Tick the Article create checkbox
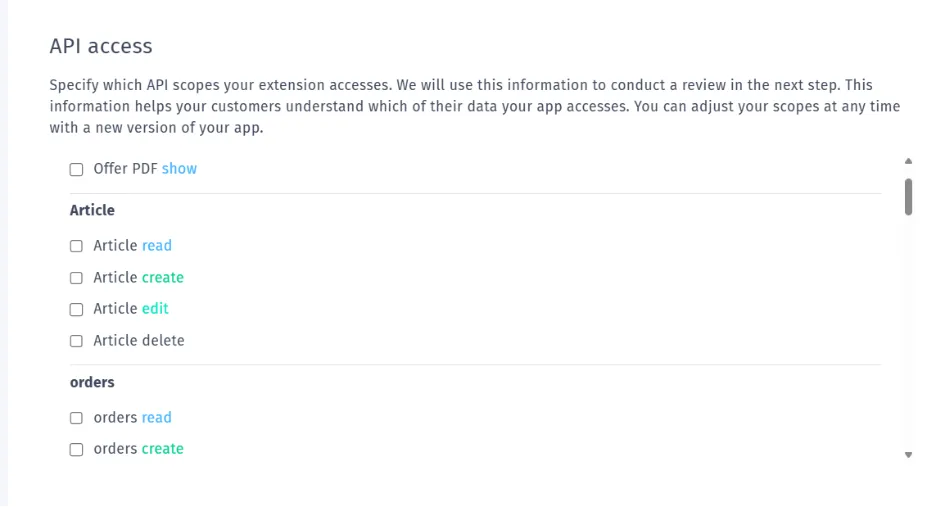Viewport: 936px width, 507px height. pos(76,278)
